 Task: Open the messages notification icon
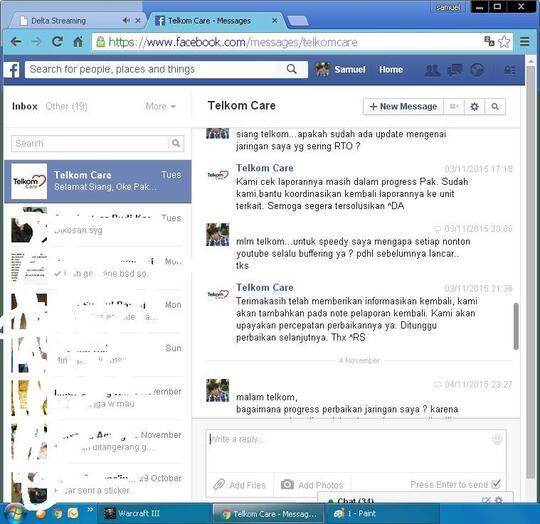[x=455, y=70]
